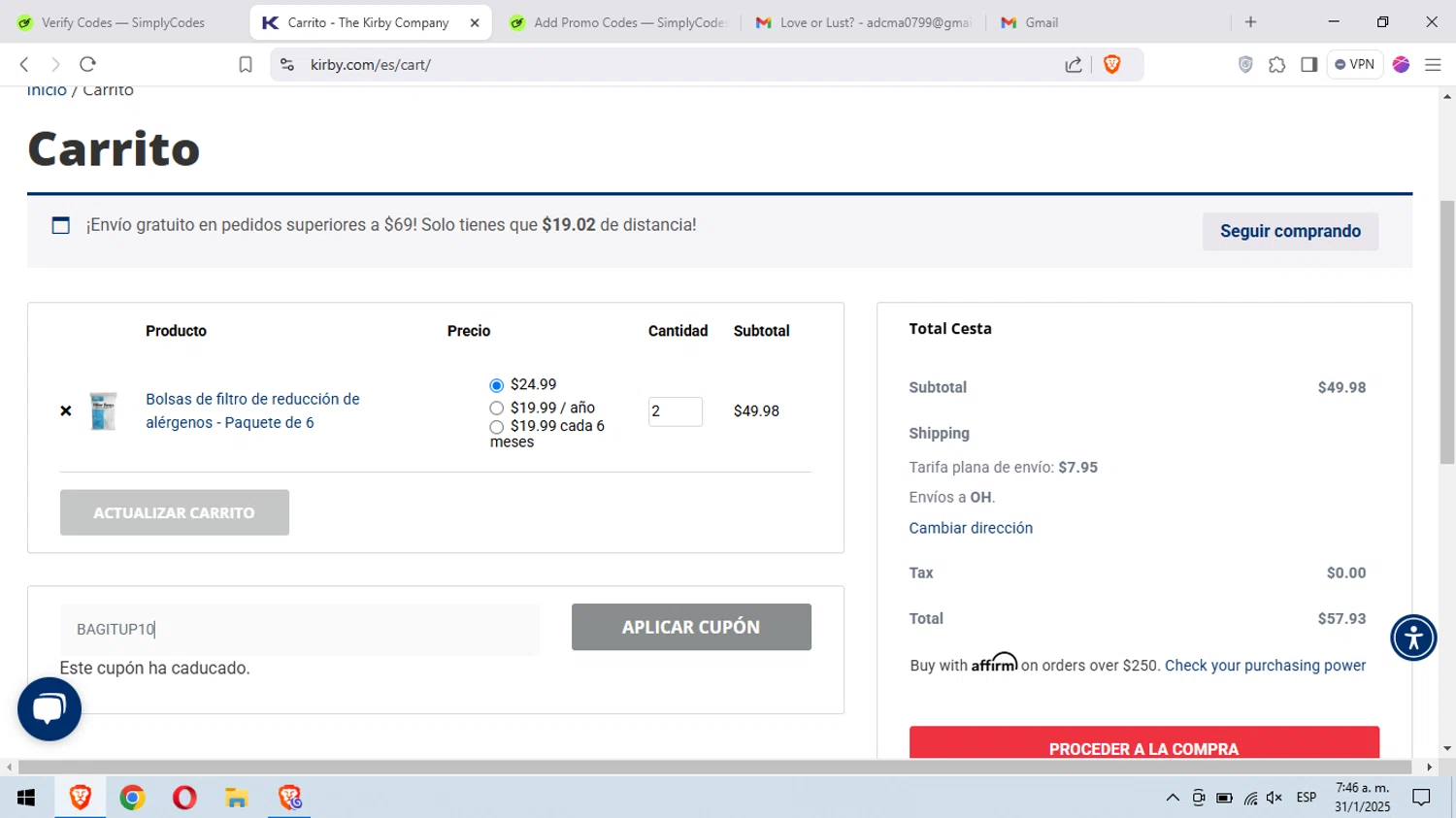The width and height of the screenshot is (1456, 818).
Task: Switch to Love or Lust Gmail tab
Action: pos(864,22)
